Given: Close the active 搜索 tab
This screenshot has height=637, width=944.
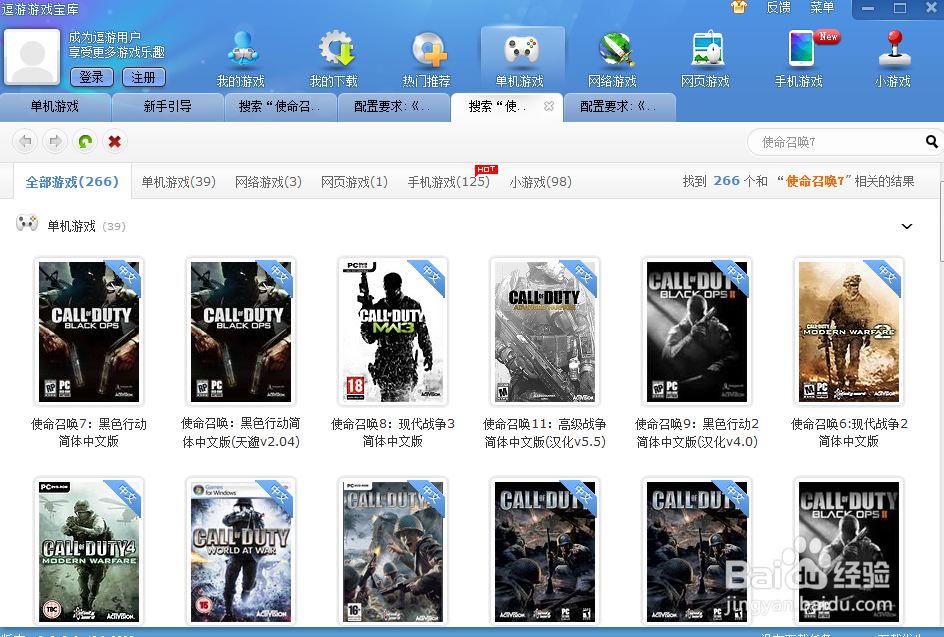Looking at the screenshot, I should click(548, 106).
